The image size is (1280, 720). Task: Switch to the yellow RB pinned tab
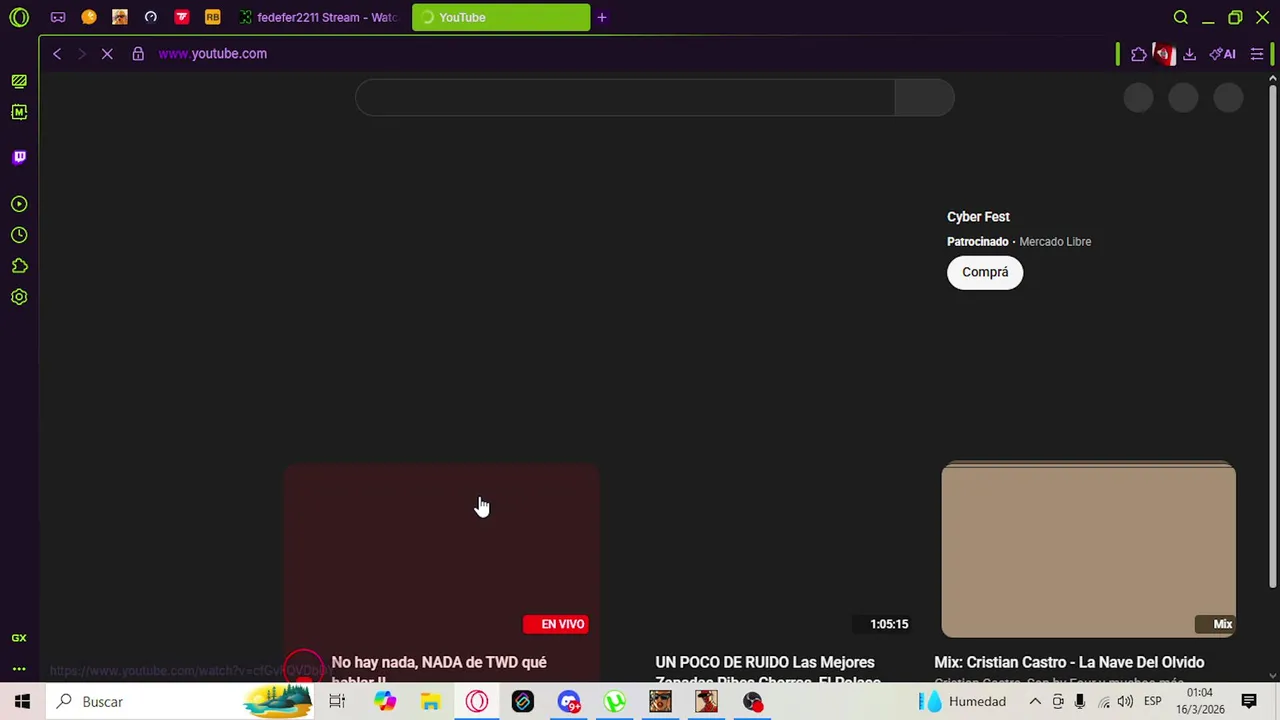tap(213, 17)
